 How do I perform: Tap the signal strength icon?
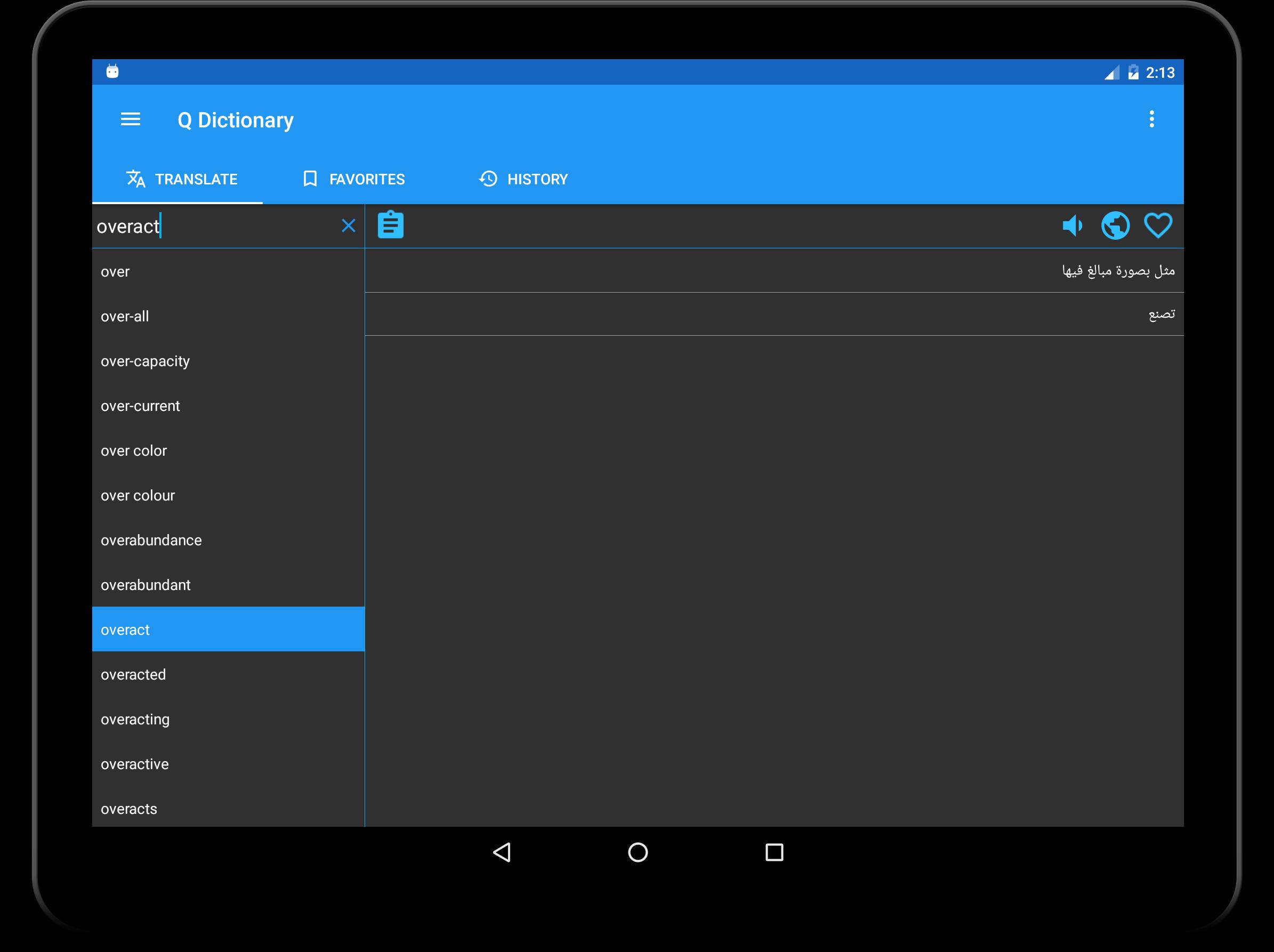(x=1111, y=72)
